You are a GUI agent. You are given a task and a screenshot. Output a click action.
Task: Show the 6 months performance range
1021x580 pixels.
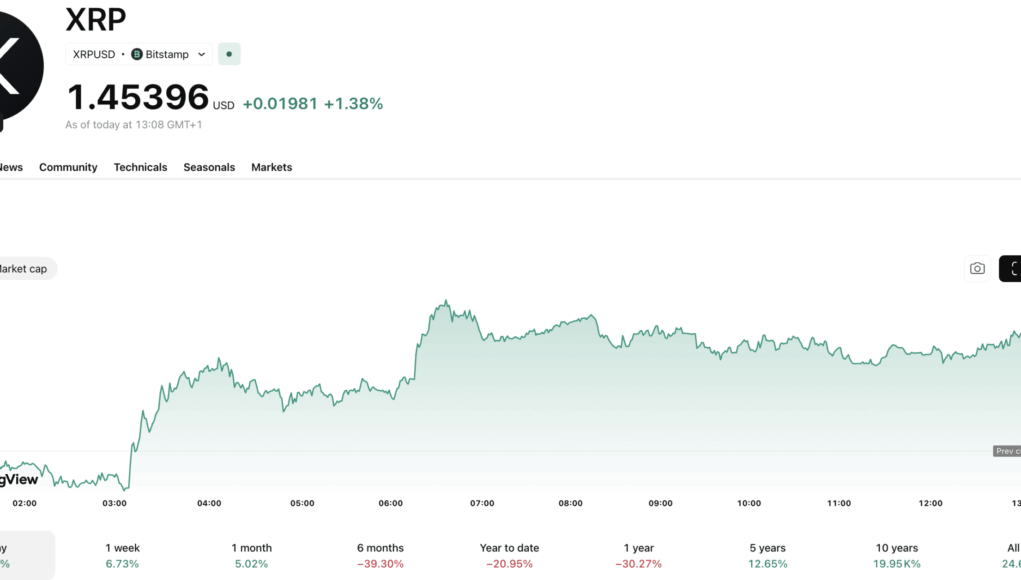tap(380, 555)
